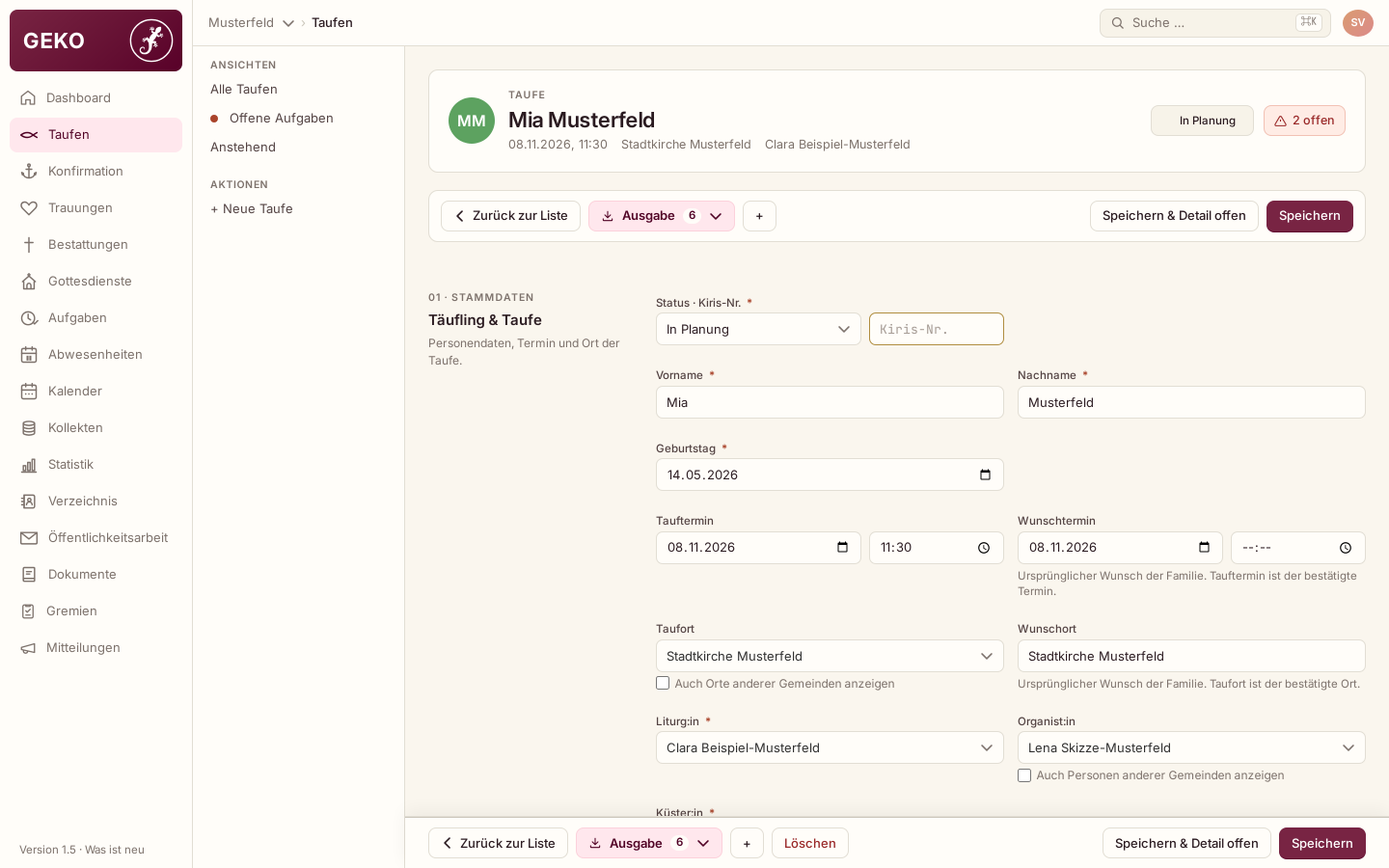Expand the Liturg:in dropdown
1389x868 pixels.
coord(830,747)
